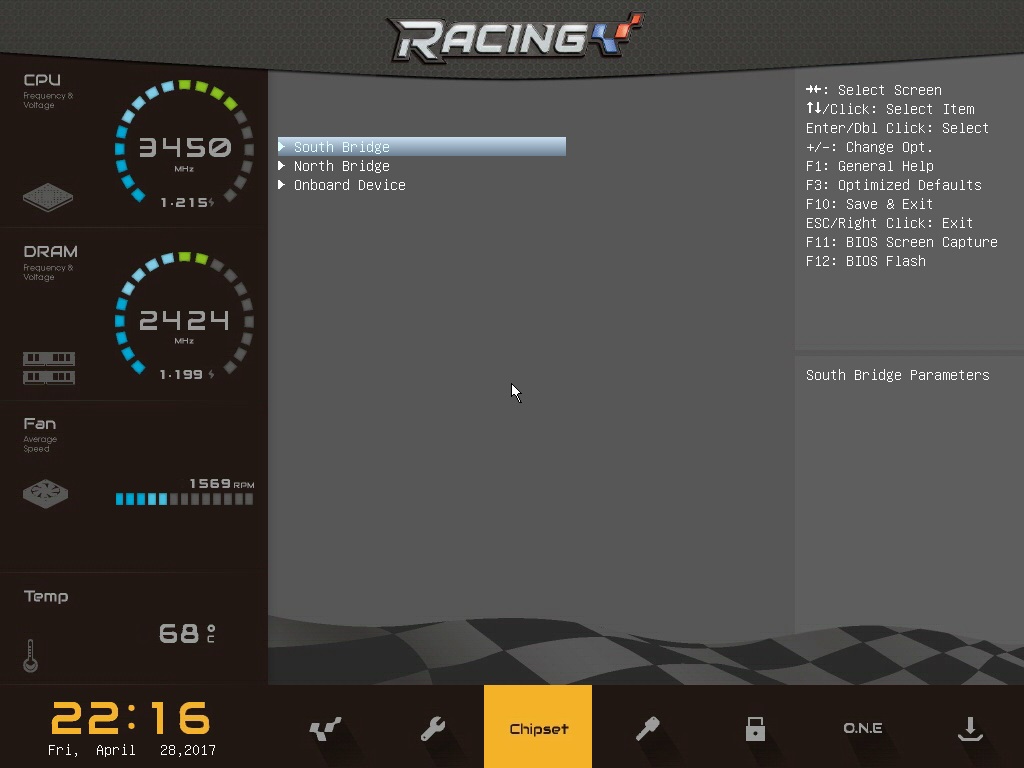
Task: Click the DRAM frequency gauge showing 2424
Action: coord(184,315)
